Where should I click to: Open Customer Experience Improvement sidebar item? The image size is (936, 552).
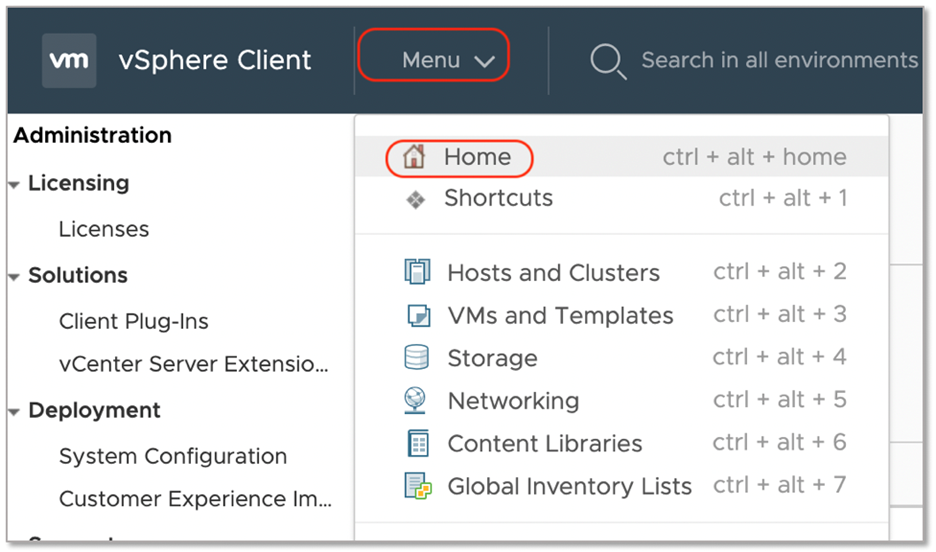195,499
